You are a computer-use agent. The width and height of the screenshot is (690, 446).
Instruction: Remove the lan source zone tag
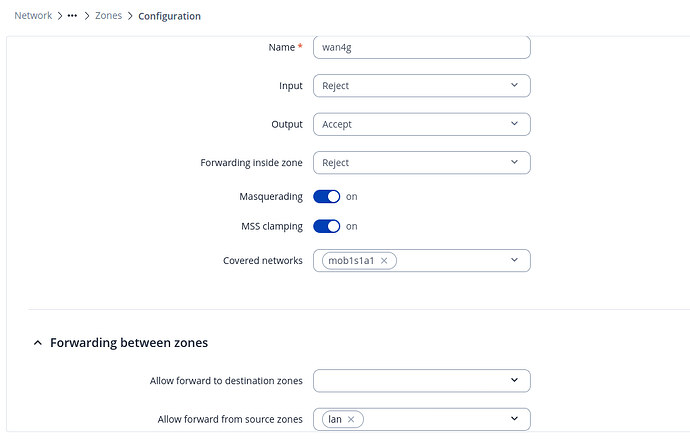(351, 419)
